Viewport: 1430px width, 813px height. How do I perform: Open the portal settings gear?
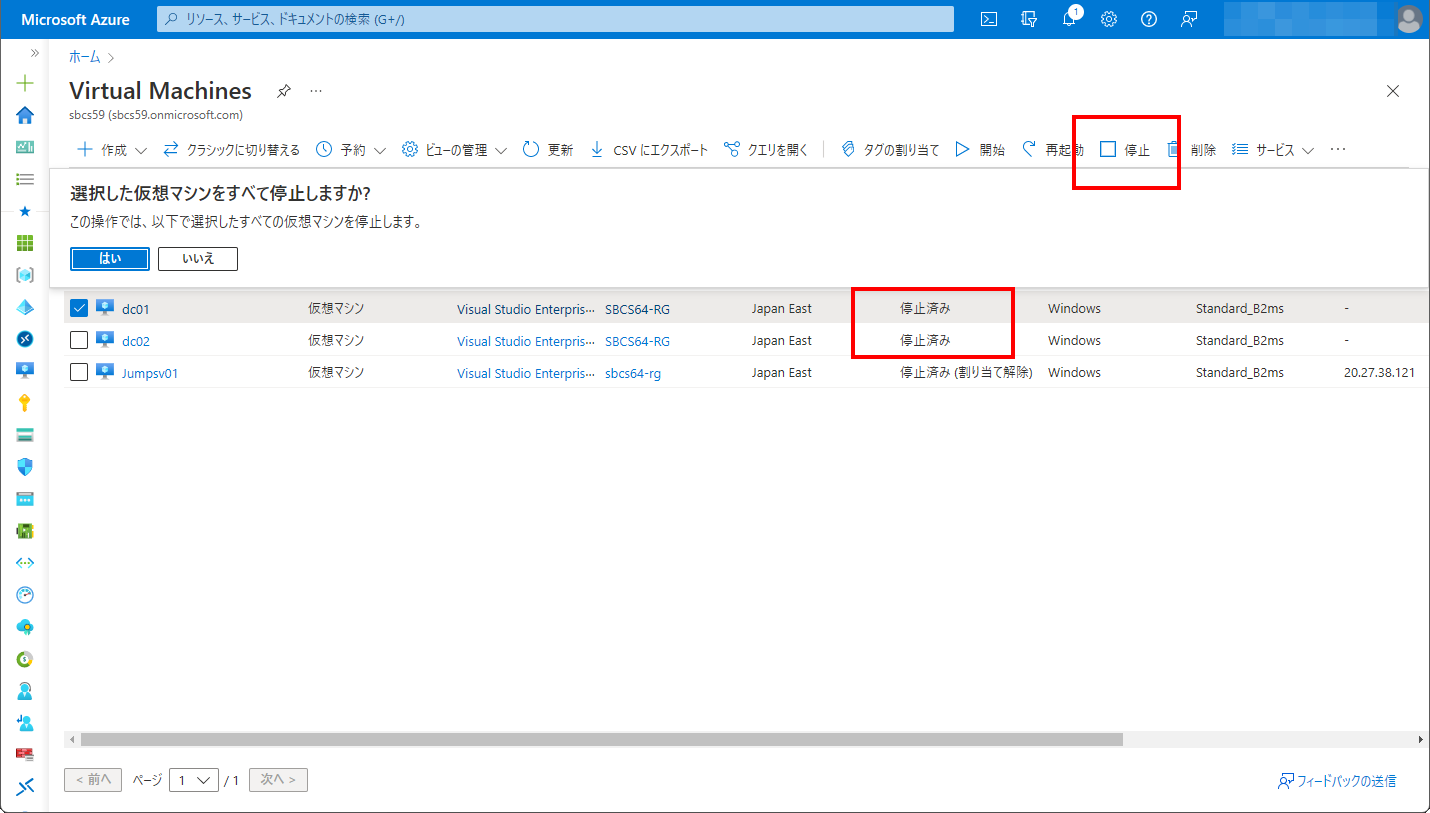[1109, 19]
